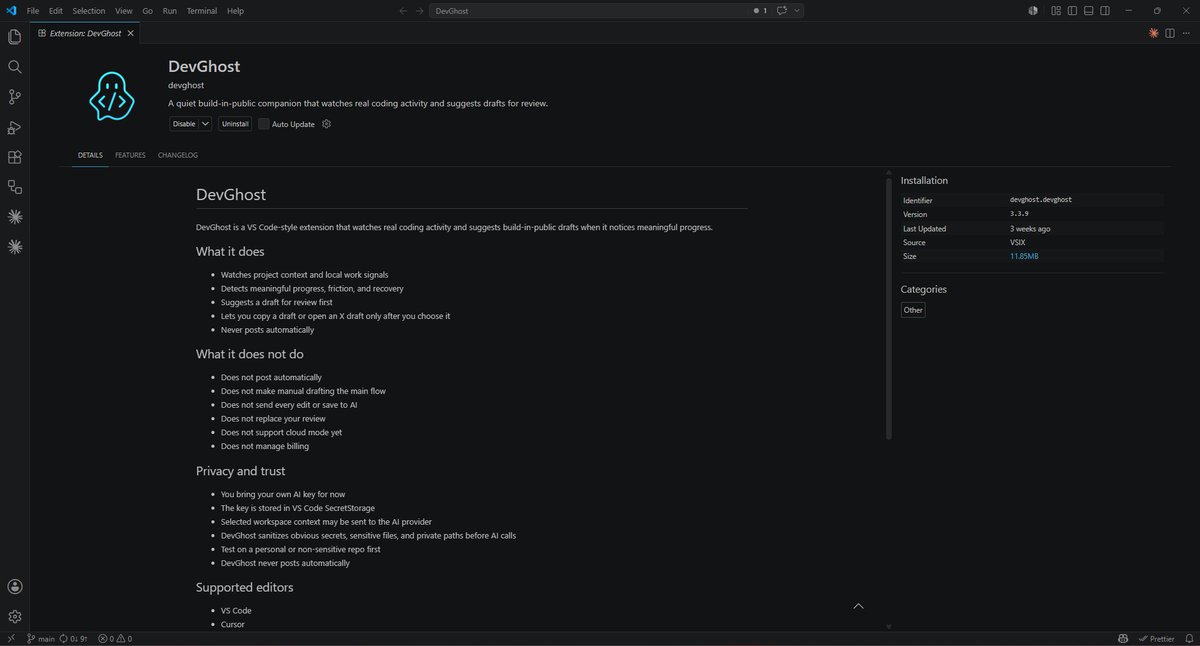The image size is (1200, 646).
Task: Open the notifications bell in status bar
Action: coord(1187,638)
